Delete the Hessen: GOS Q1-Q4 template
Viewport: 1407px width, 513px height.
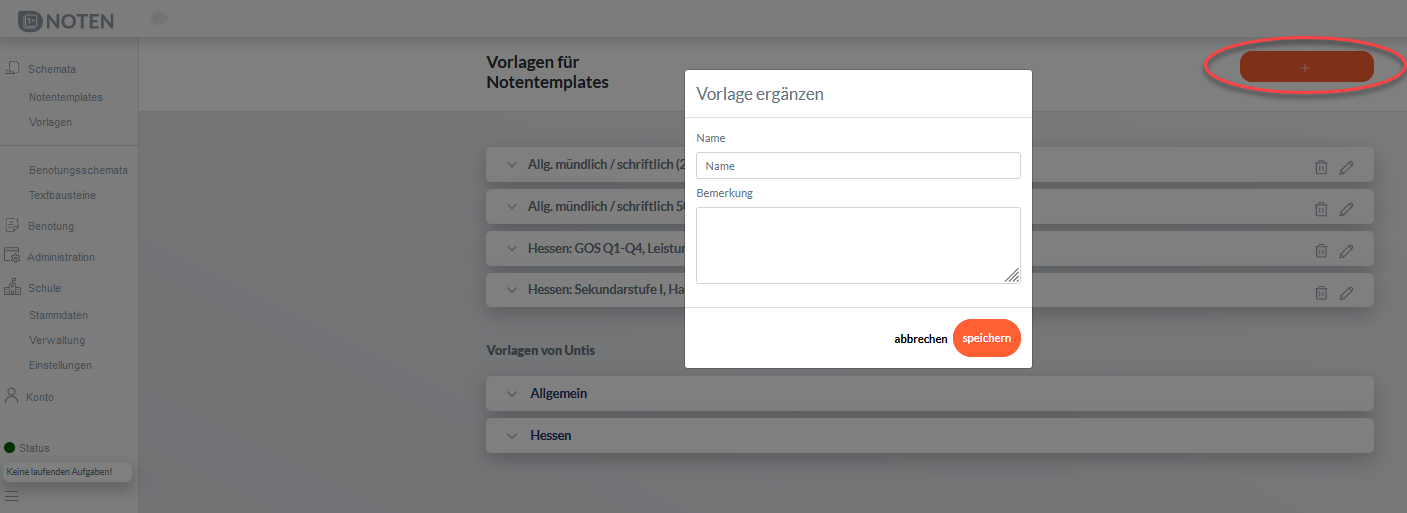pyautogui.click(x=1321, y=251)
